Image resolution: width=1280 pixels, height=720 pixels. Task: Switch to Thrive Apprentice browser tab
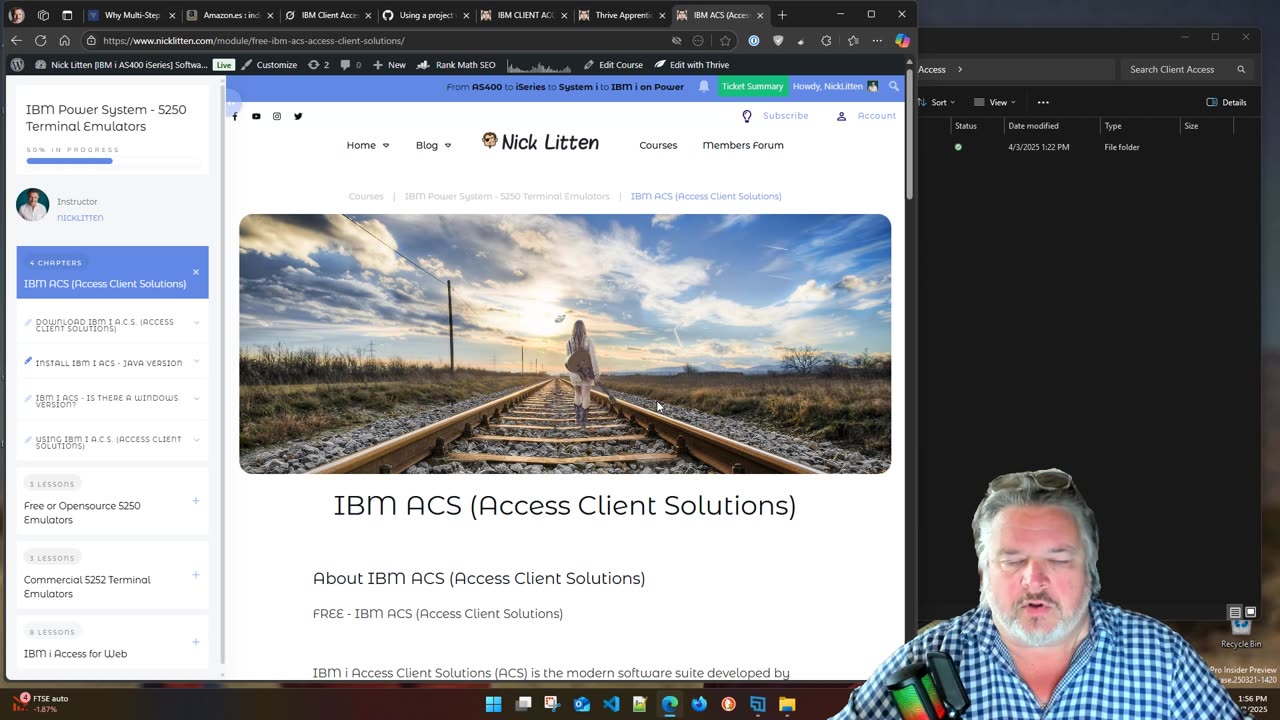click(621, 15)
